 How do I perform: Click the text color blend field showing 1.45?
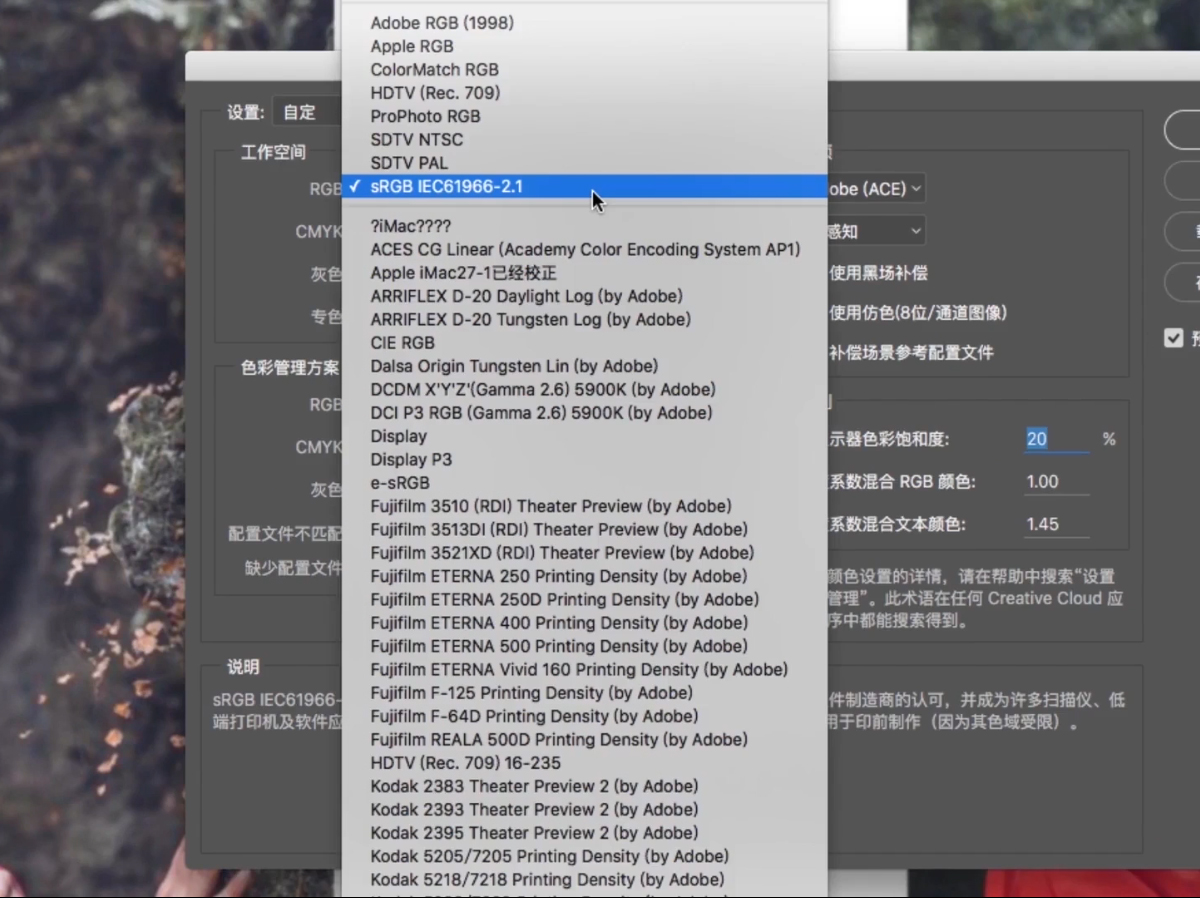tap(1055, 524)
